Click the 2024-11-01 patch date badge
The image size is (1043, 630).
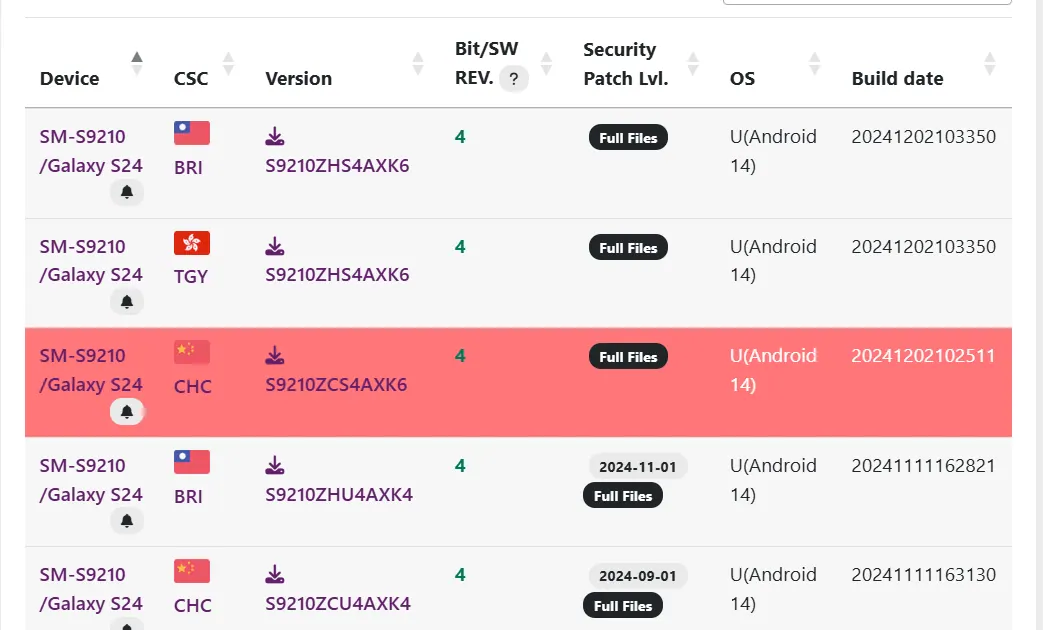click(637, 467)
